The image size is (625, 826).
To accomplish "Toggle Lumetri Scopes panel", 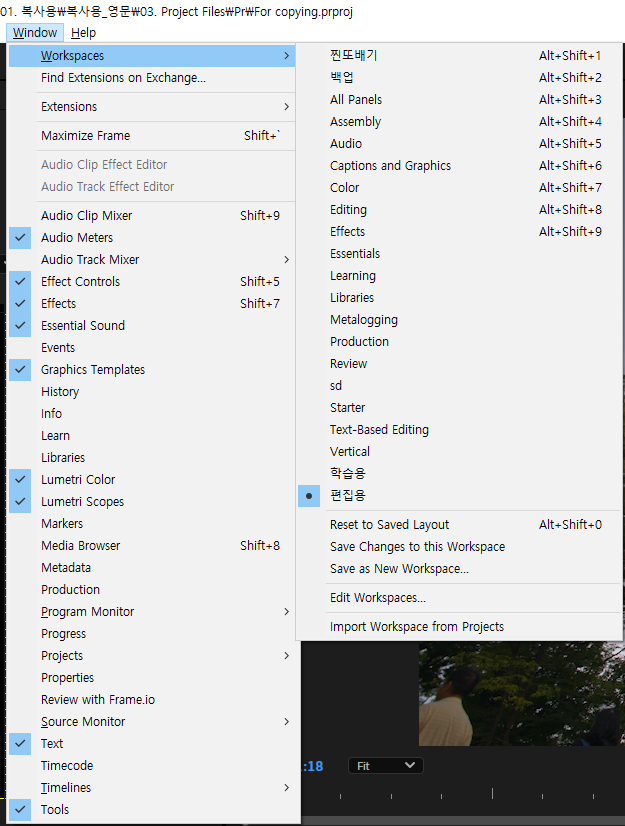I will pos(152,502).
